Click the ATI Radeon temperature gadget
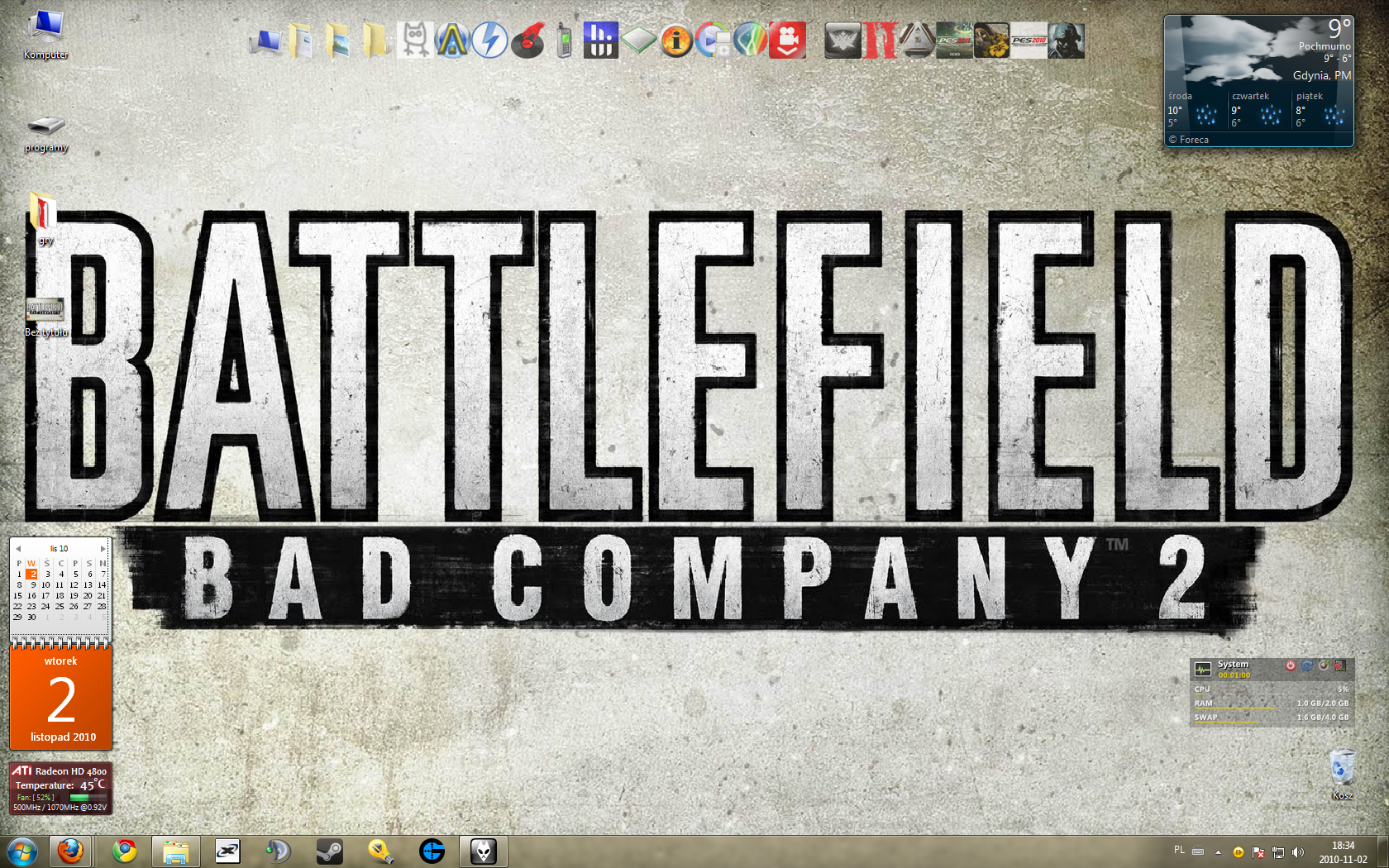The image size is (1389, 868). tap(60, 789)
